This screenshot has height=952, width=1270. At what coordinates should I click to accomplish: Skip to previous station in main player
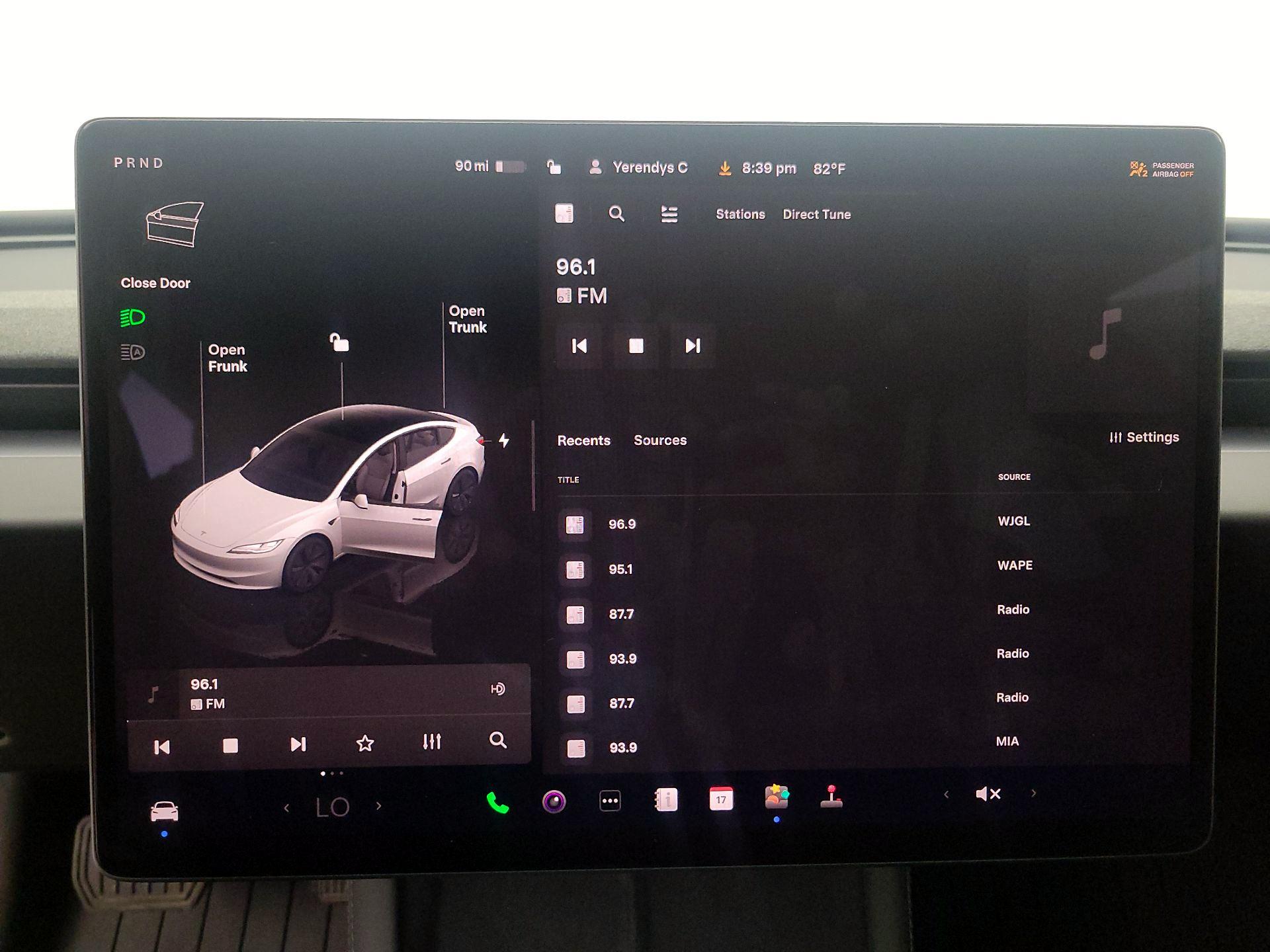(x=579, y=346)
